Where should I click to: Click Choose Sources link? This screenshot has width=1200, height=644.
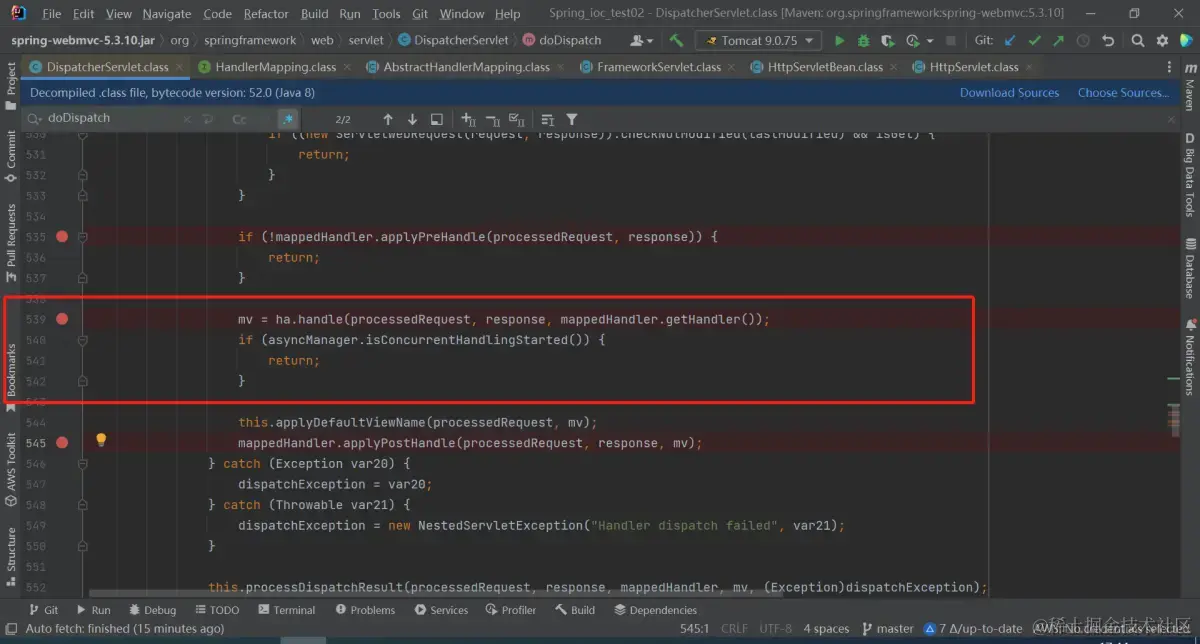tap(1123, 93)
